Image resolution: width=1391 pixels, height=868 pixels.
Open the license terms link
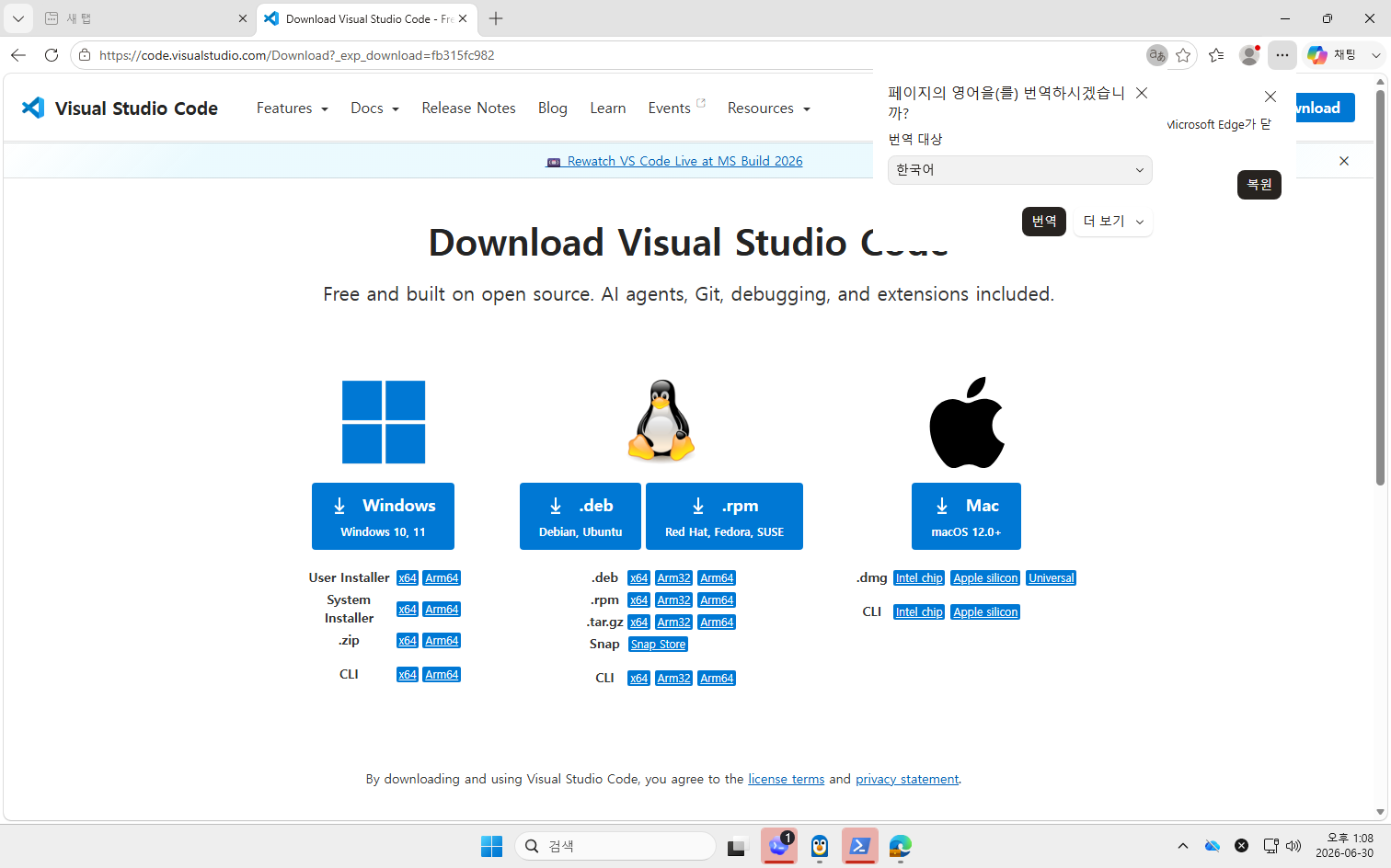click(786, 779)
